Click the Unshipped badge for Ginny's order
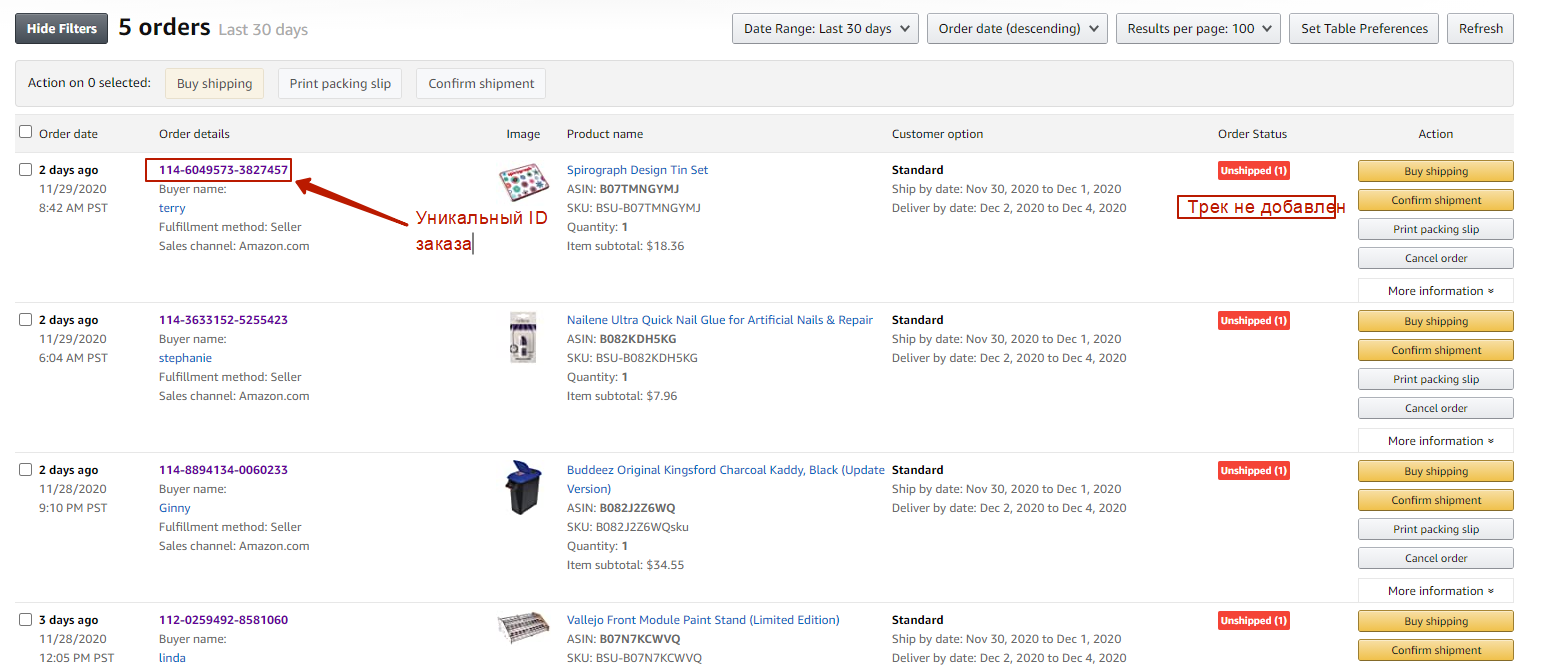Viewport: 1546px width, 666px height. [1252, 471]
